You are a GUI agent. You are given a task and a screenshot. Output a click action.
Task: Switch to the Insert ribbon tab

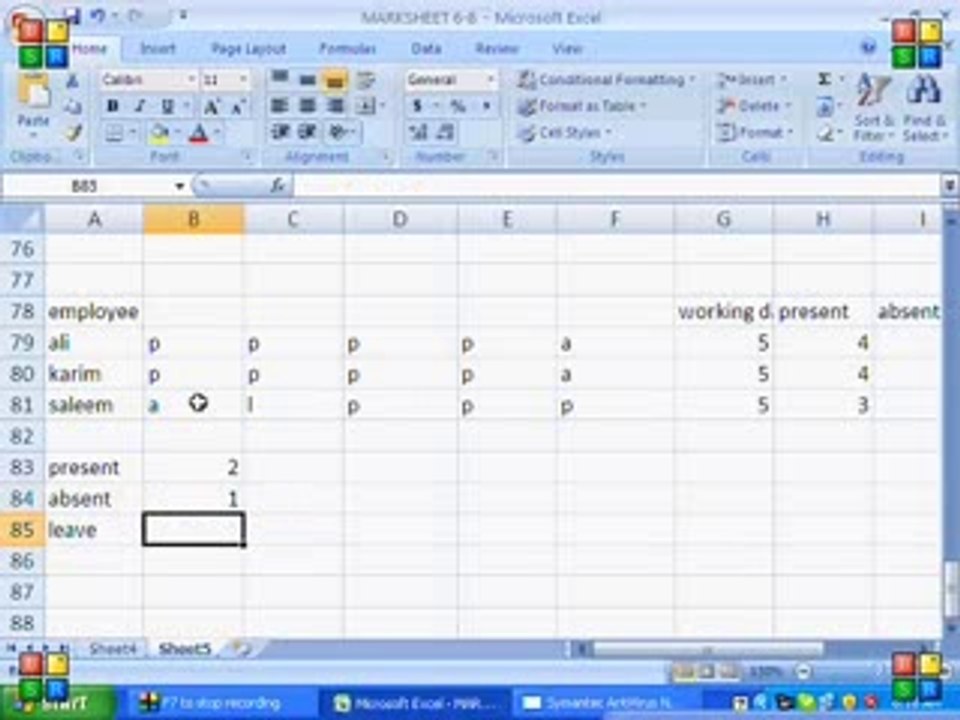(157, 49)
